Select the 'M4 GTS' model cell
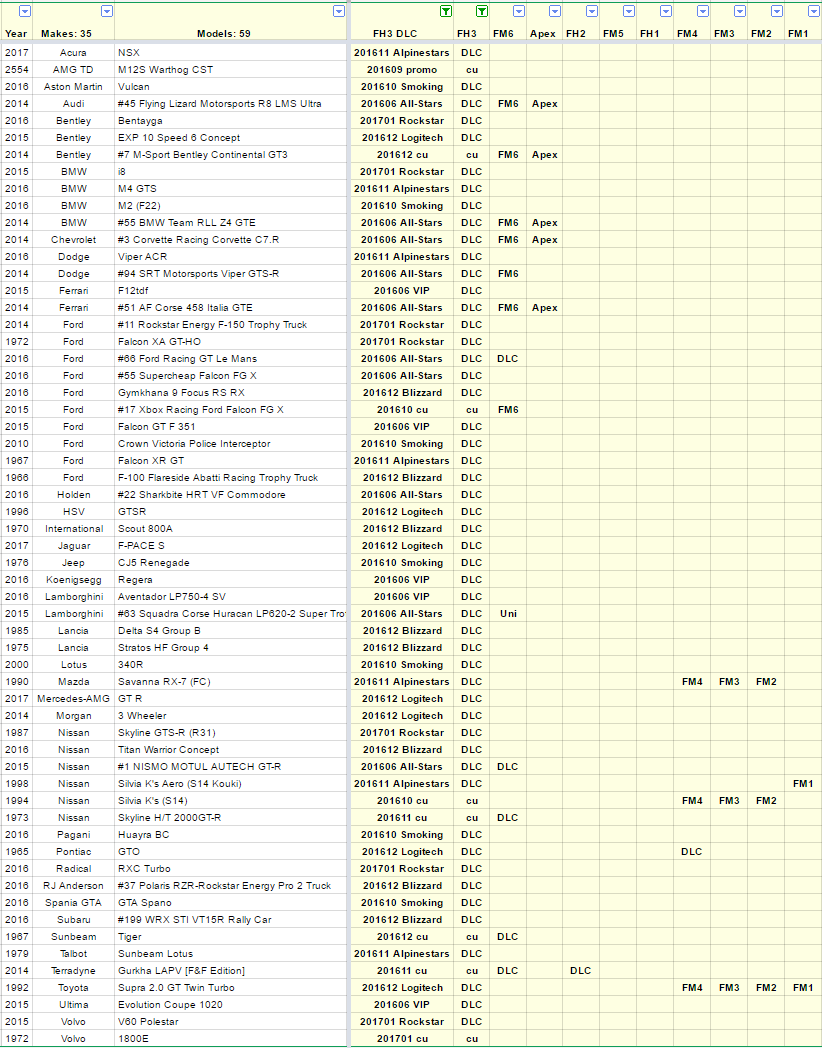822x1048 pixels. click(231, 188)
